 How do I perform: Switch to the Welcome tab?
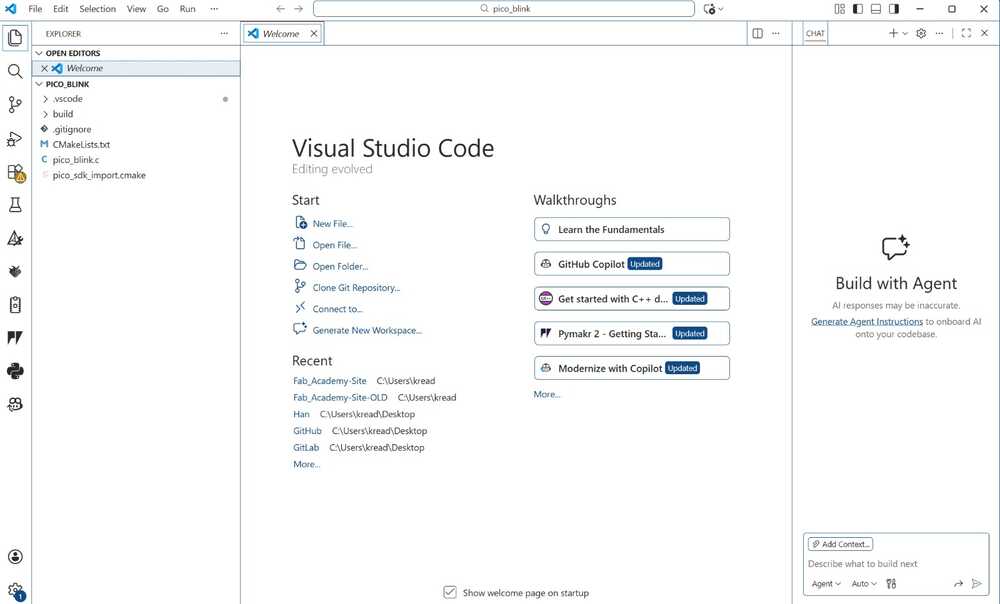click(x=281, y=32)
